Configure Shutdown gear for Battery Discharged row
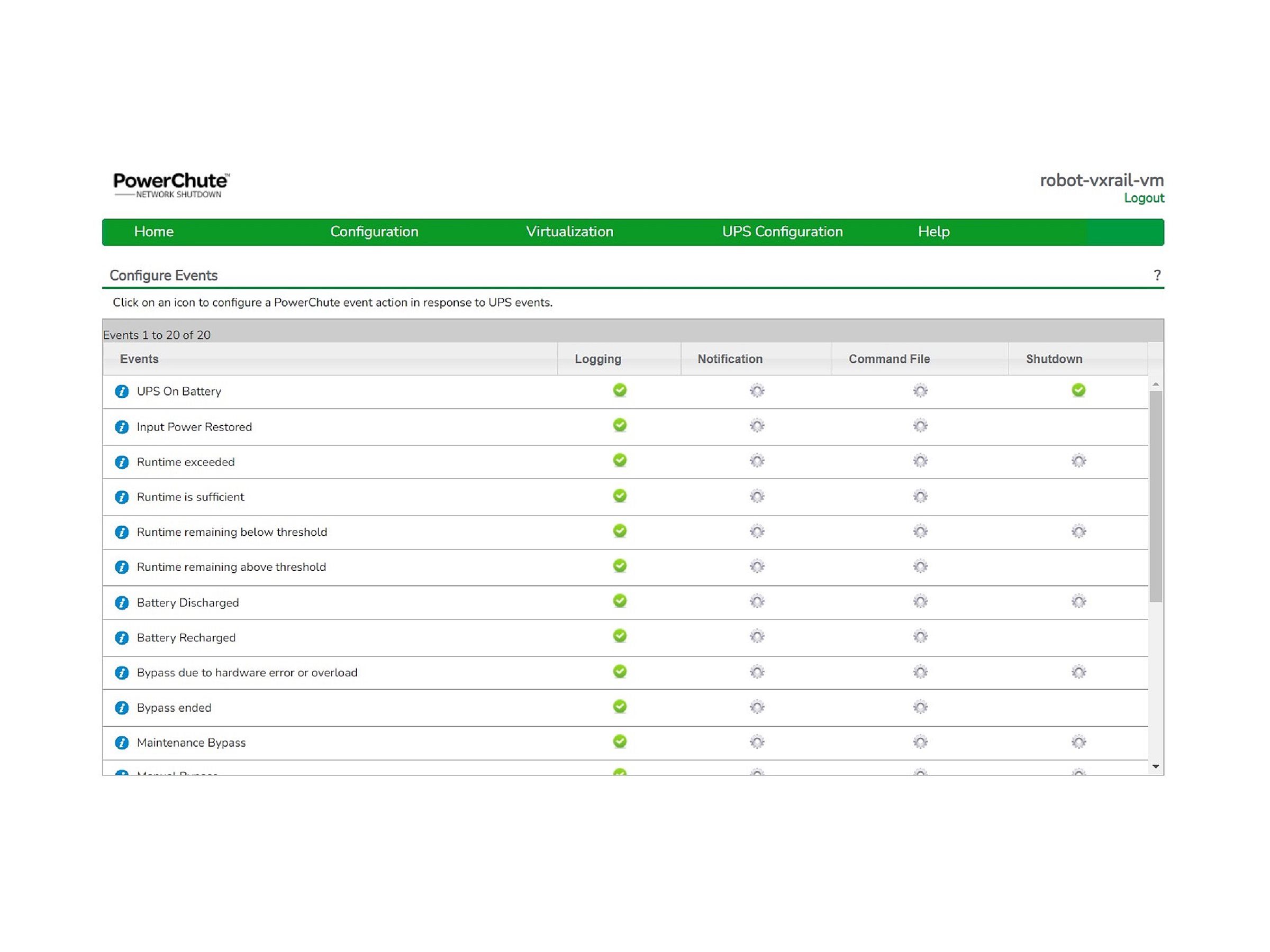This screenshot has height=952, width=1270. click(1078, 601)
